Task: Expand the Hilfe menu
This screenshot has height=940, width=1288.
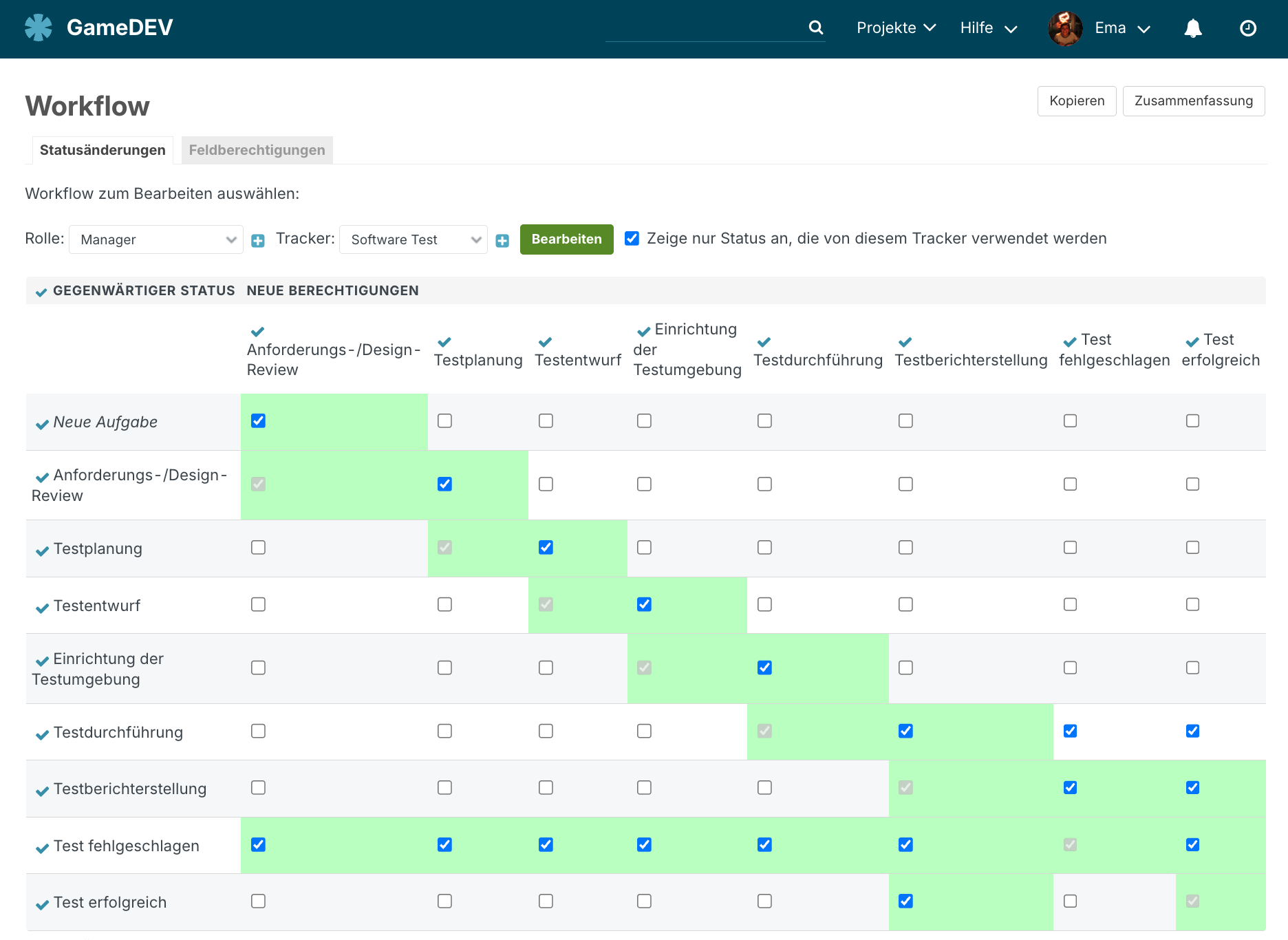Action: tap(989, 28)
